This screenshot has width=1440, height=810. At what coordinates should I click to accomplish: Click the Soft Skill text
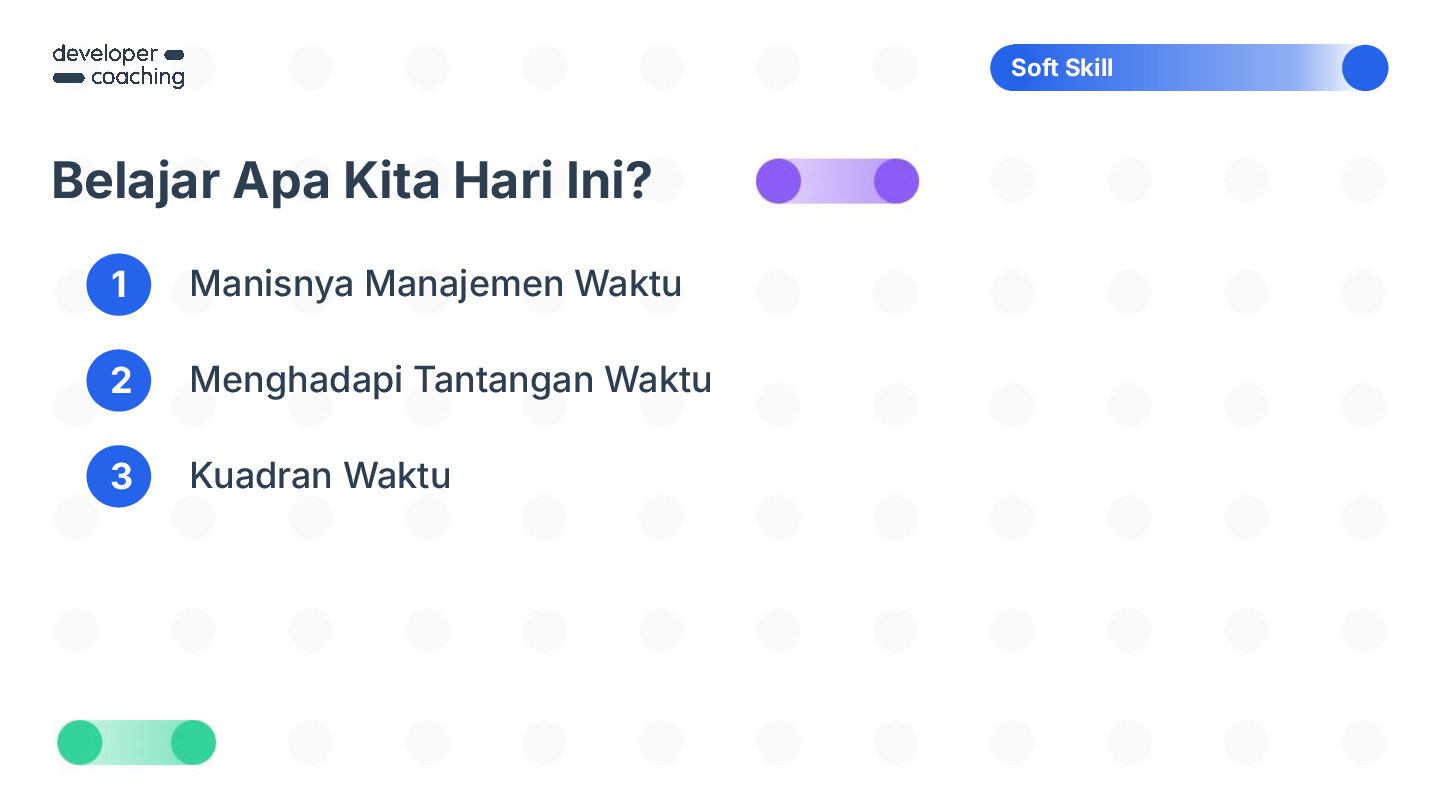pyautogui.click(x=1062, y=68)
